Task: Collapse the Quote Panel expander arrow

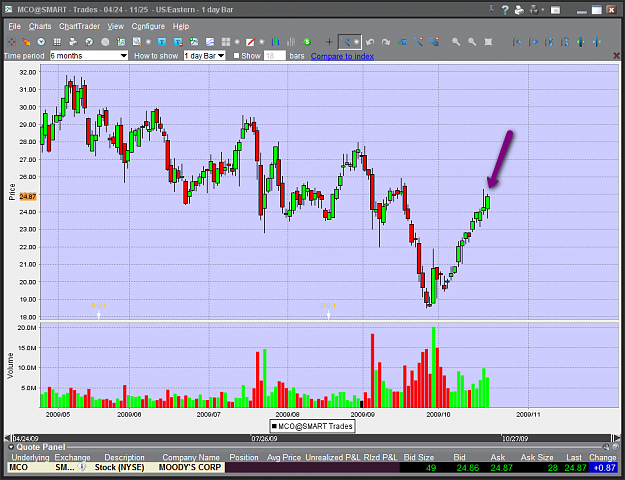Action: coord(11,447)
